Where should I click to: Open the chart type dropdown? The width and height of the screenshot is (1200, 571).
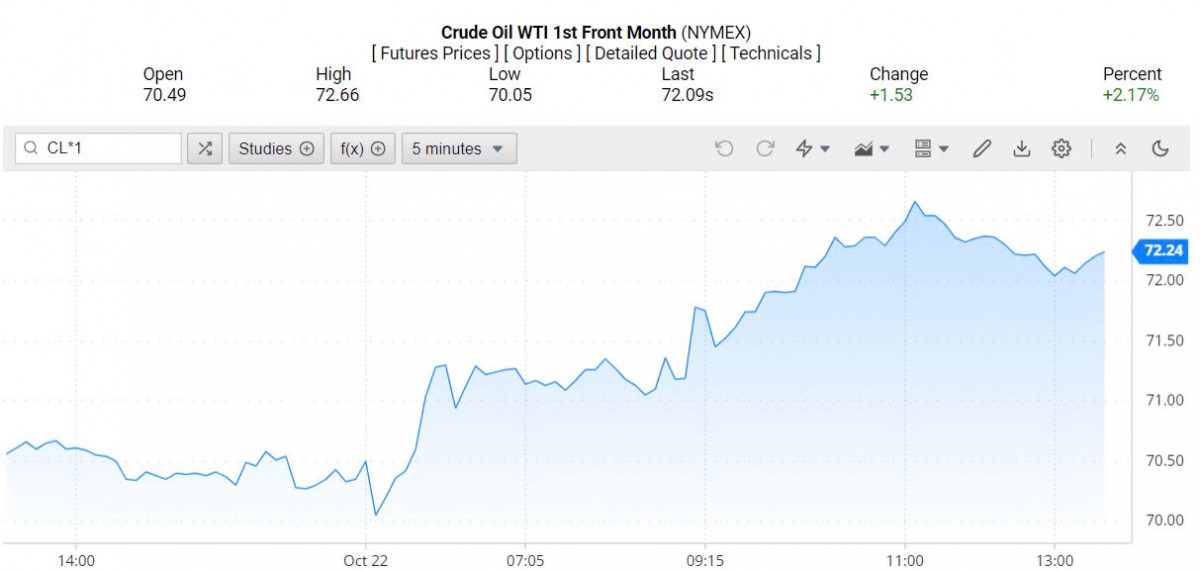point(872,149)
